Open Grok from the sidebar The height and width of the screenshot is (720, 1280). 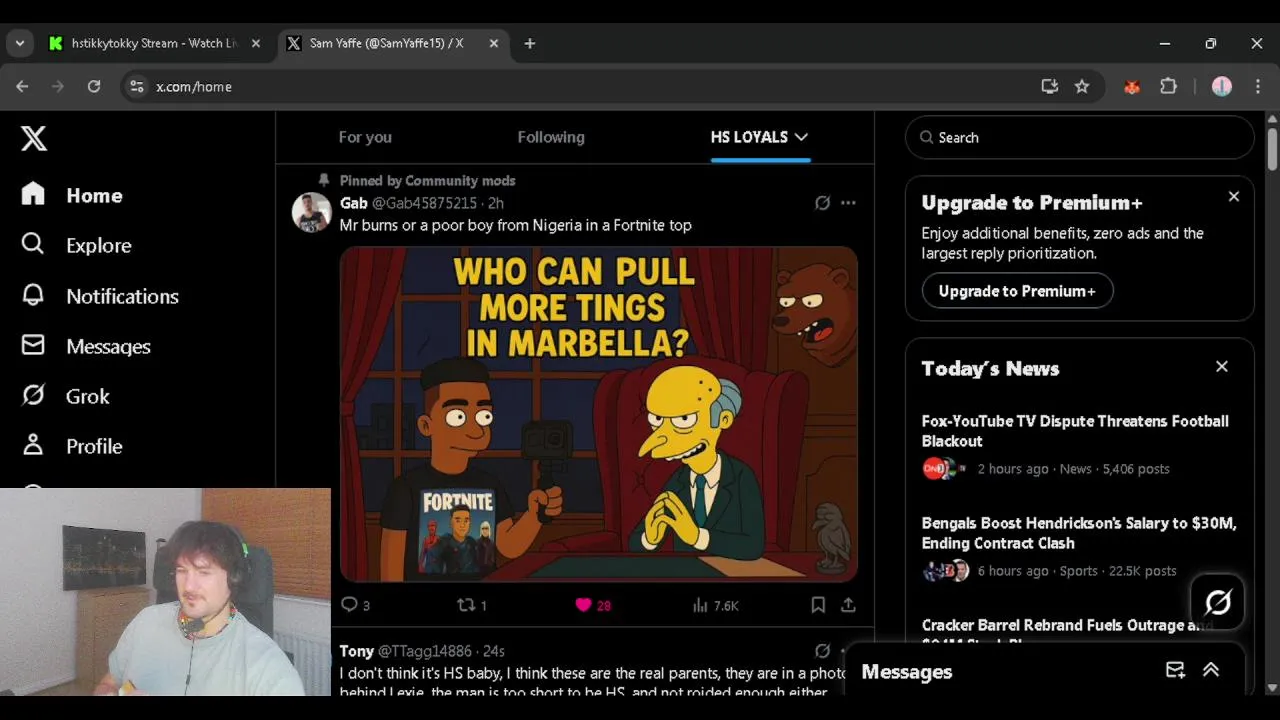click(65, 396)
